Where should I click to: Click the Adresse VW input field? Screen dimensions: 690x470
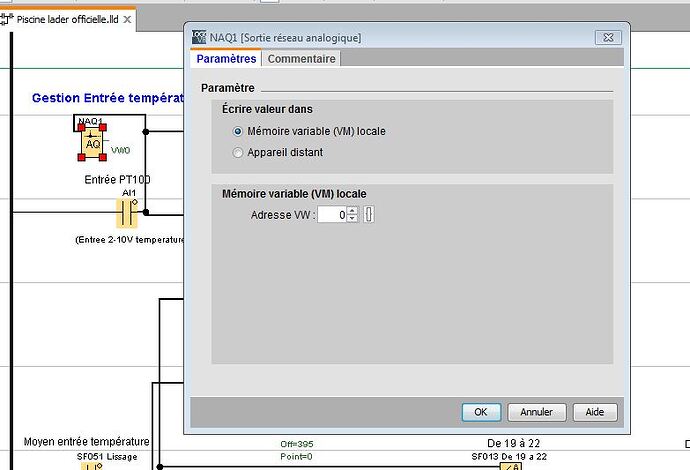pos(333,215)
